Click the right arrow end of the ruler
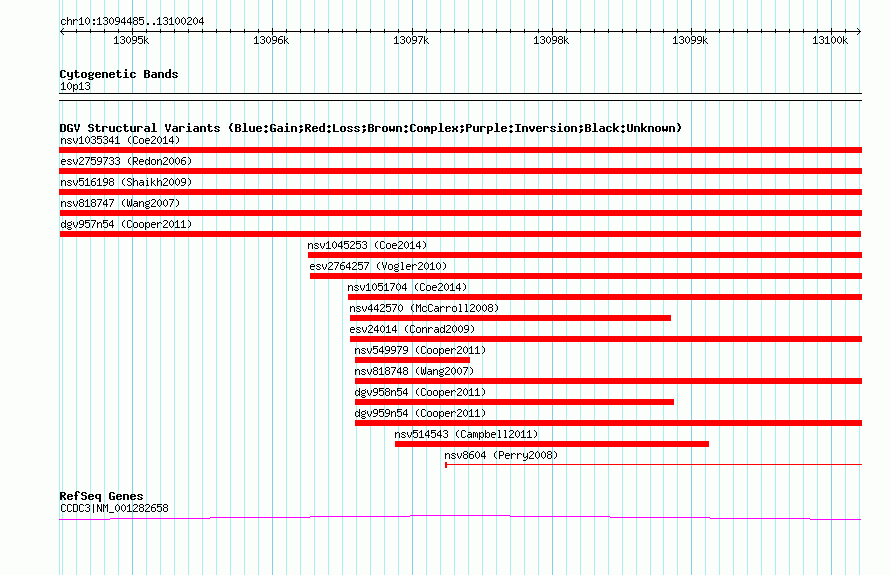 tap(859, 31)
